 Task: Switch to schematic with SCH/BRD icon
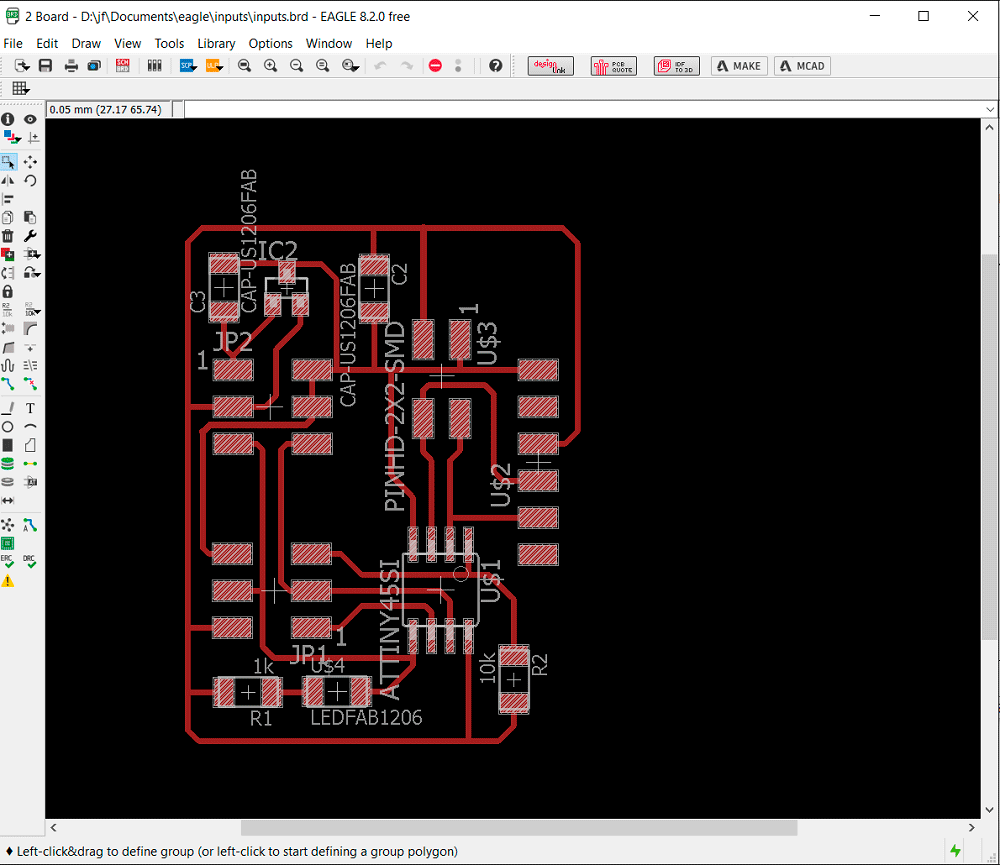point(122,66)
